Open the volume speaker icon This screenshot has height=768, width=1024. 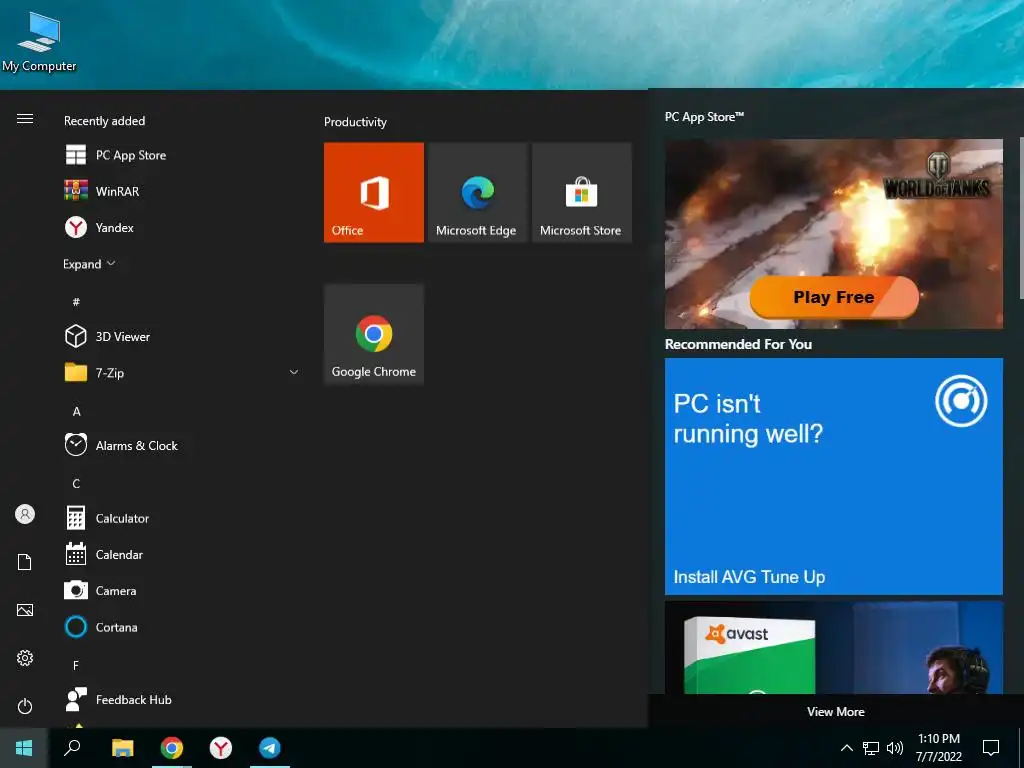point(895,748)
